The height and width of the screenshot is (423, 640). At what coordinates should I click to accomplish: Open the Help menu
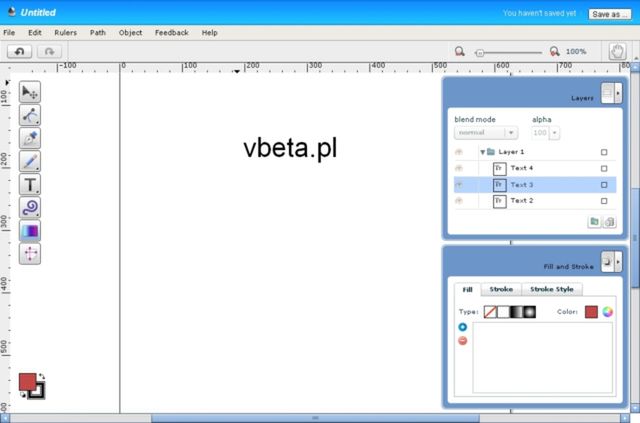tap(209, 33)
